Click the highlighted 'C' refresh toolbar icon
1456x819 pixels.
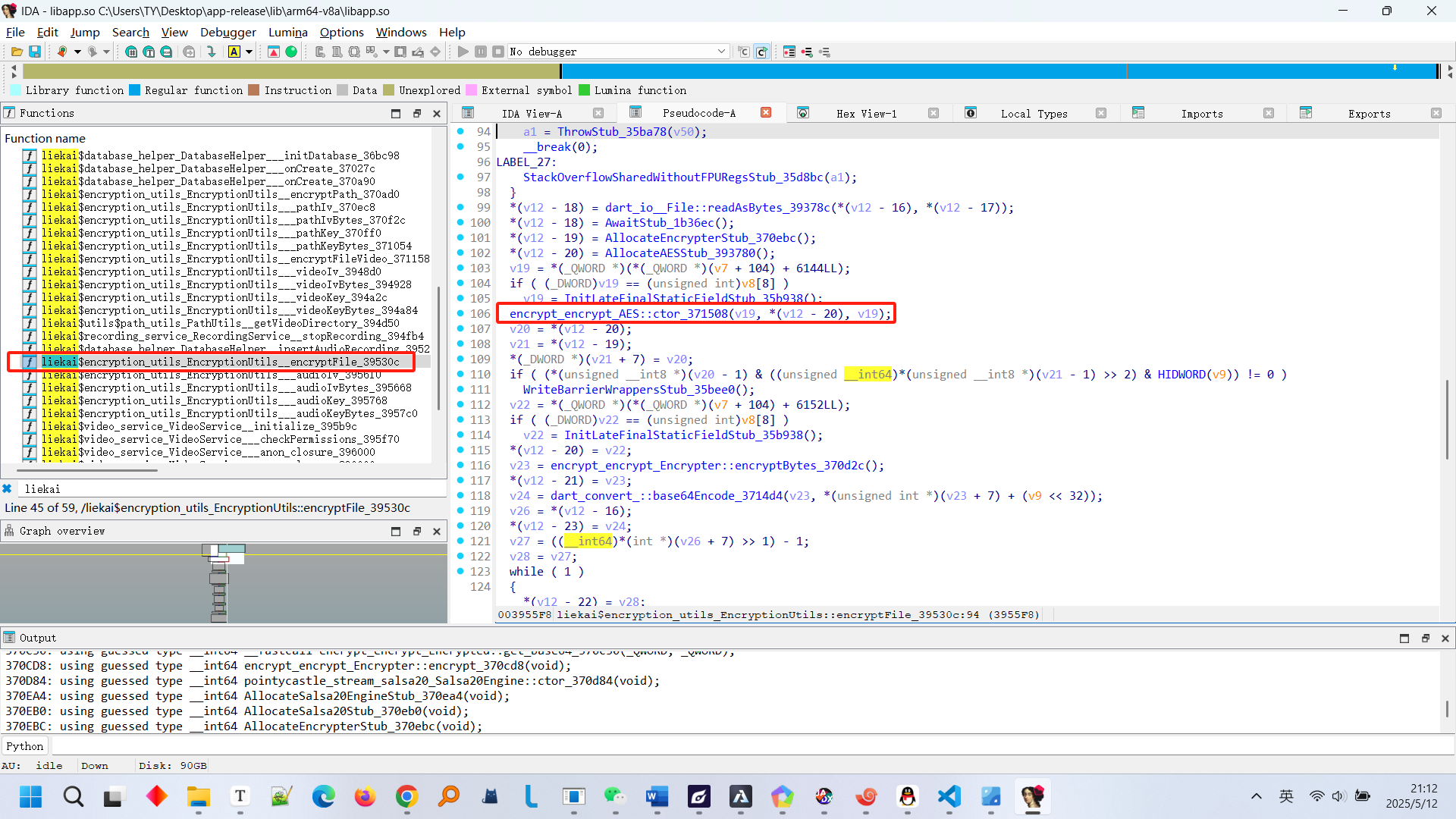pyautogui.click(x=762, y=52)
